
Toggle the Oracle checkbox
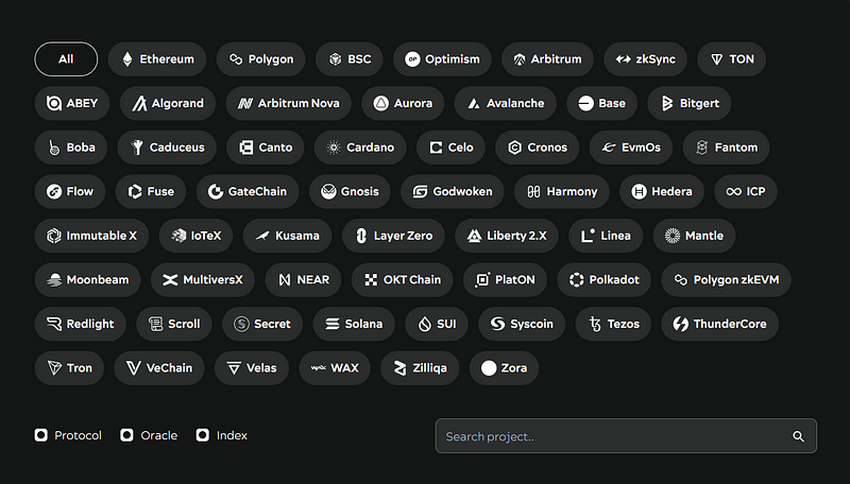pyautogui.click(x=127, y=435)
